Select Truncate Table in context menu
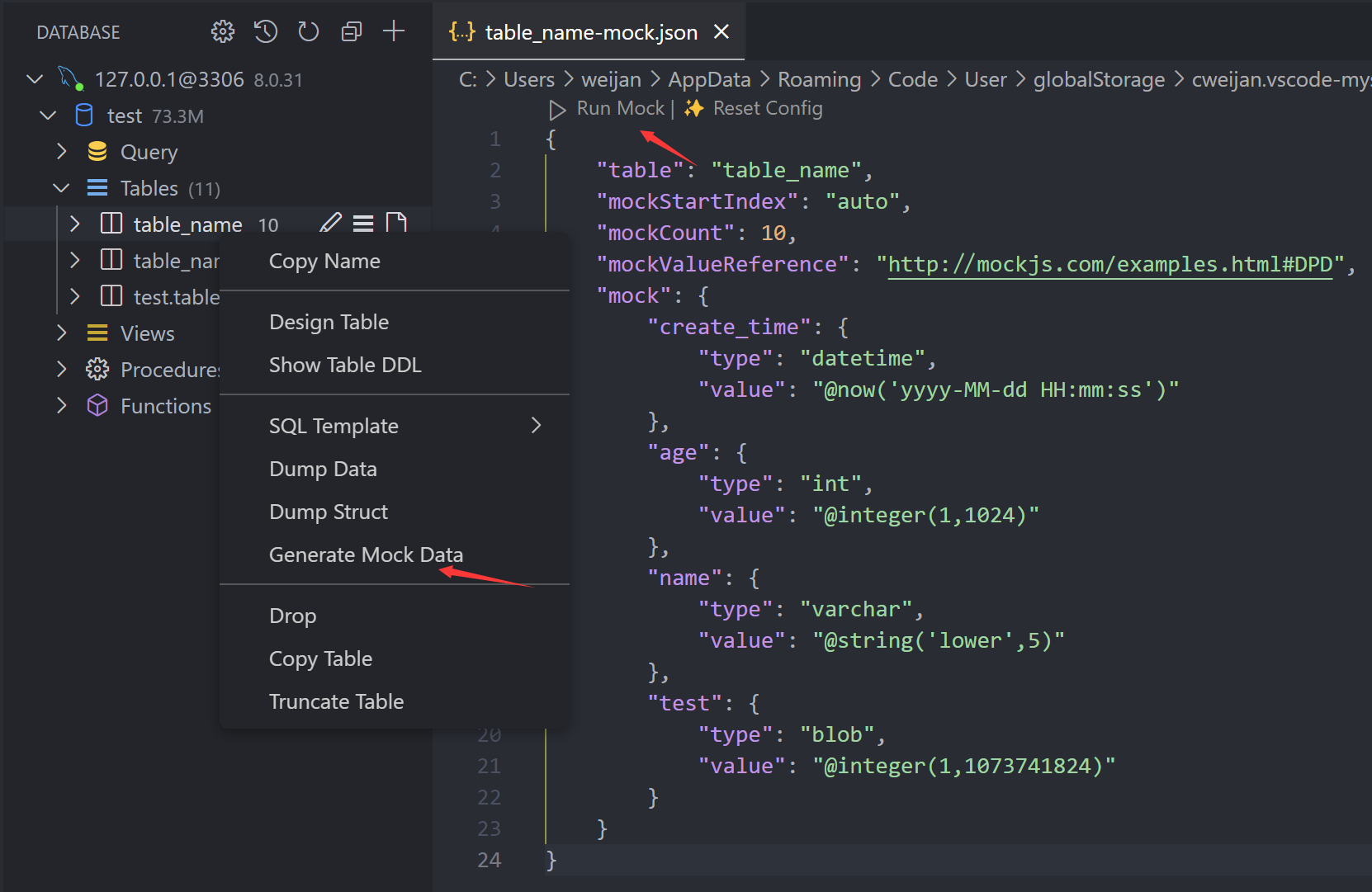The width and height of the screenshot is (1372, 892). (x=336, y=701)
